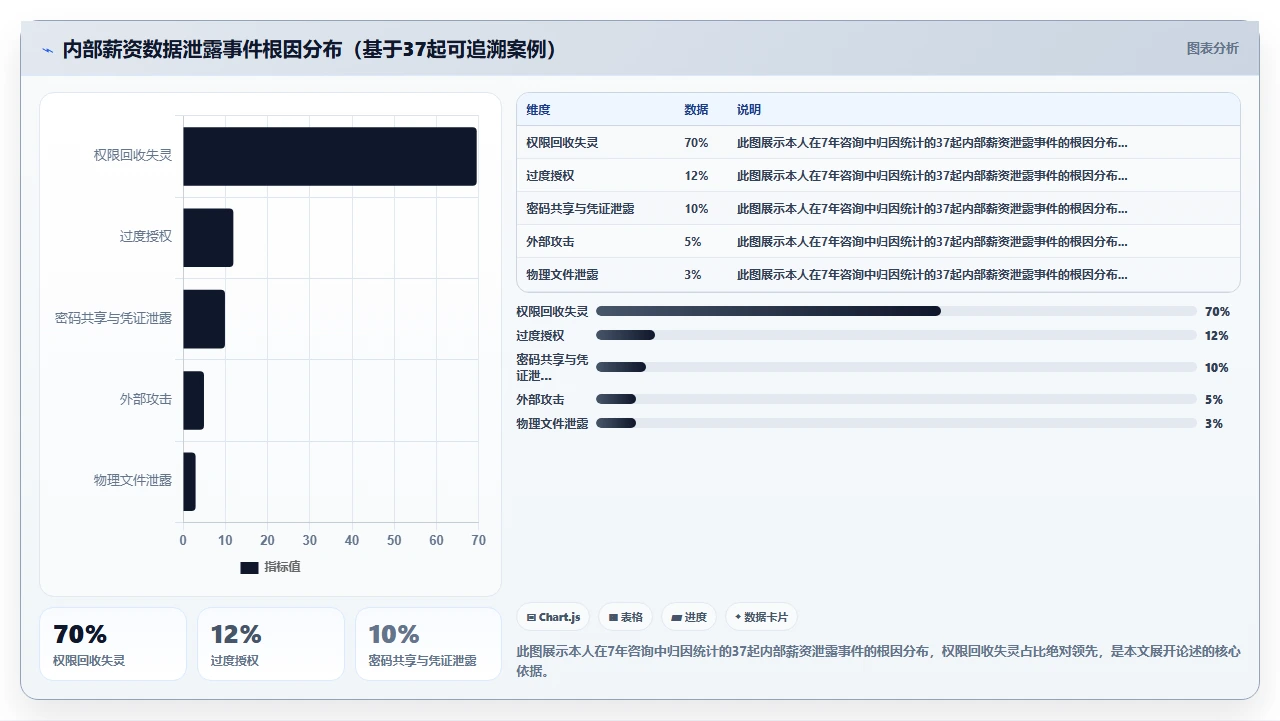Click the 物理文件泄露 y-axis label

coord(133,481)
